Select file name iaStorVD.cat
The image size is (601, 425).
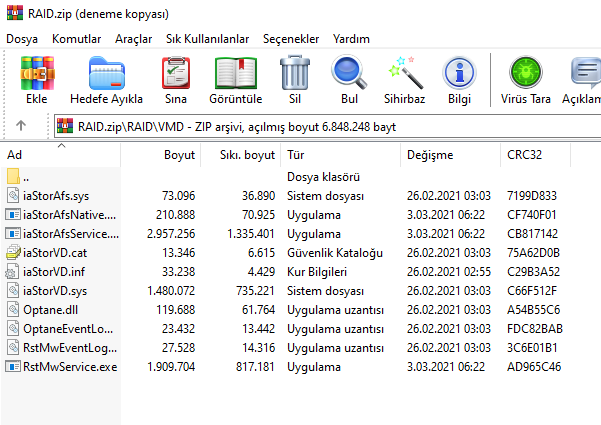[x=55, y=253]
